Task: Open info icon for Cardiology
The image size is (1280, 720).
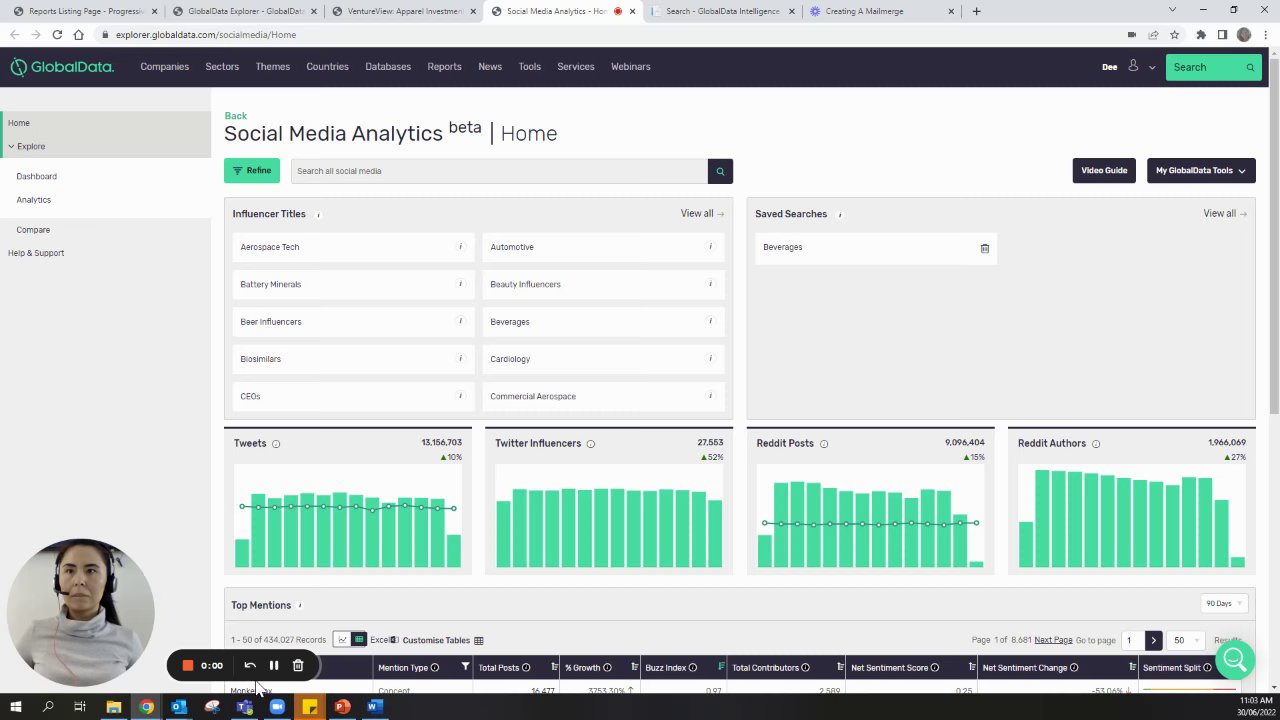Action: pos(710,358)
